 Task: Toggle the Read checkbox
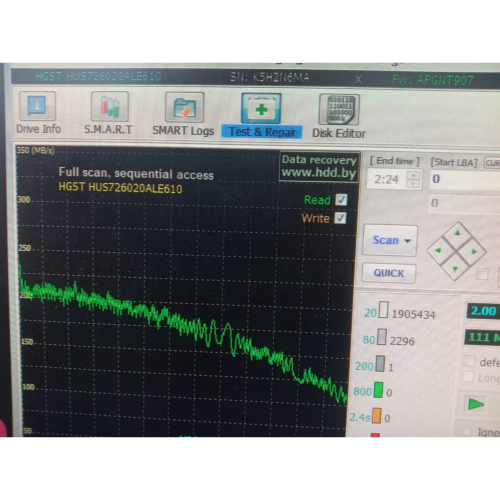coord(341,200)
